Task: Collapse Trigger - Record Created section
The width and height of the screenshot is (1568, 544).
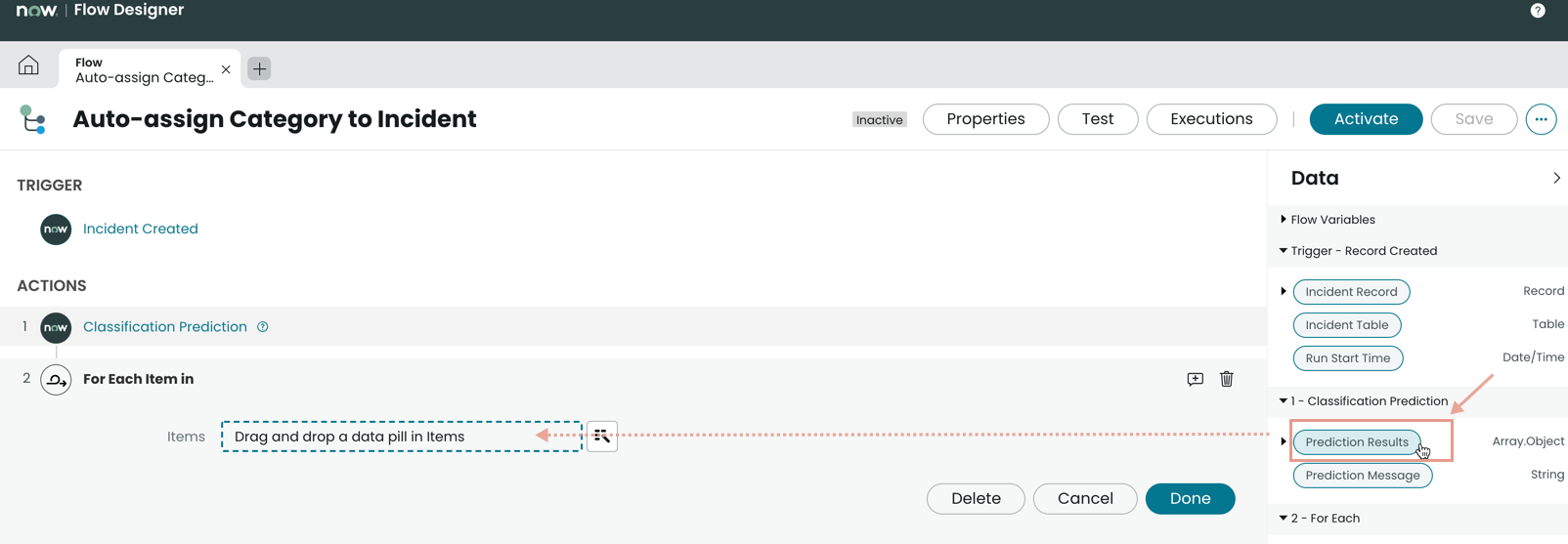Action: point(1284,251)
